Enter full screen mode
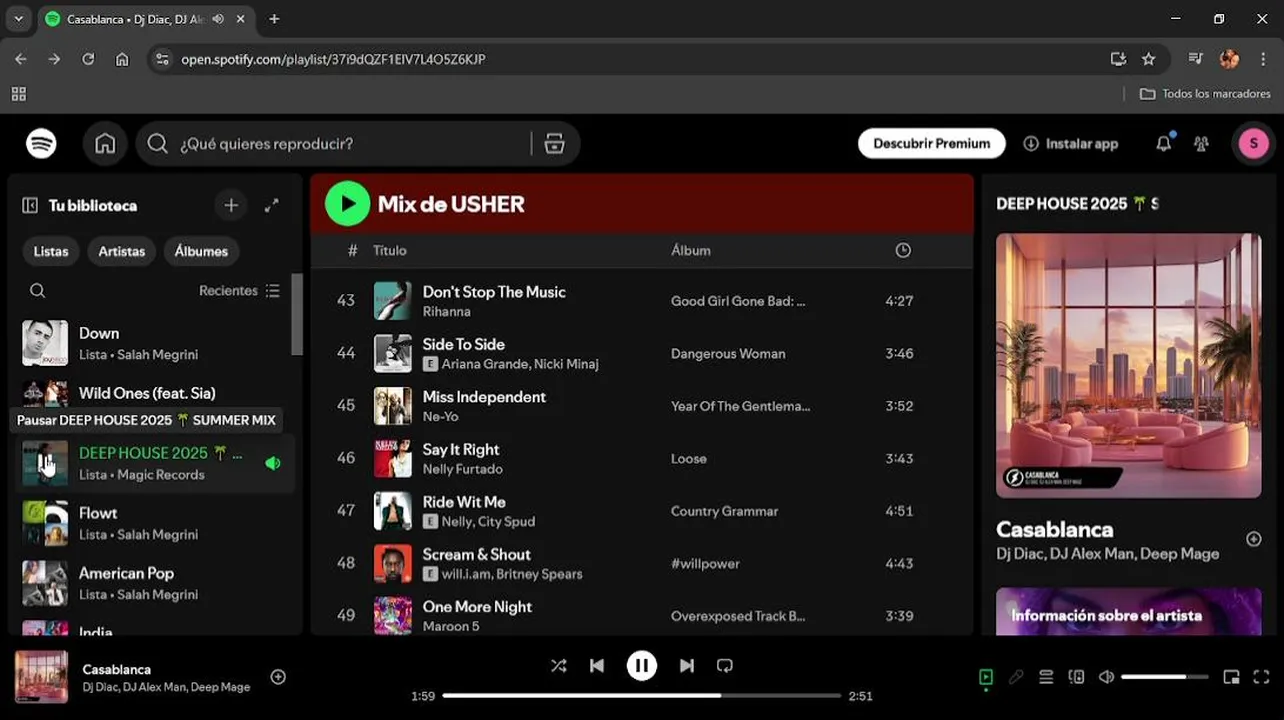 click(x=1261, y=677)
